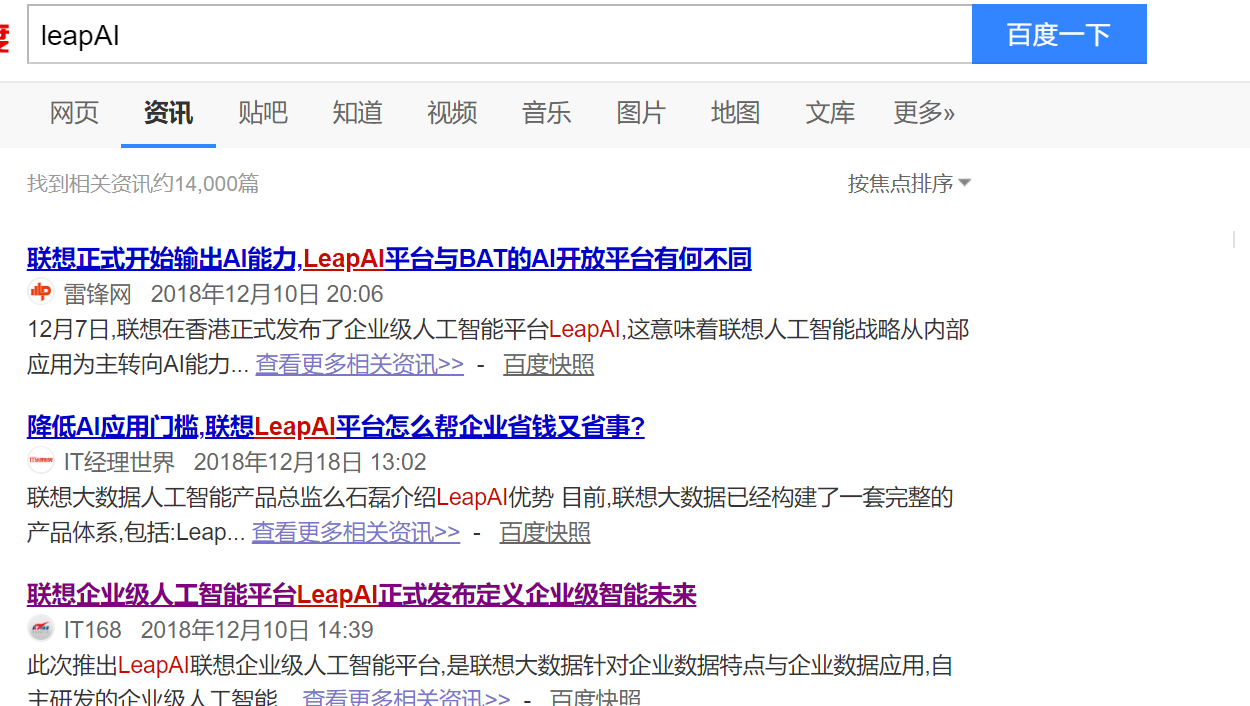Open headline 联想企业级人工智能平台LeapAI正式发布
The height and width of the screenshot is (706, 1250).
click(361, 595)
